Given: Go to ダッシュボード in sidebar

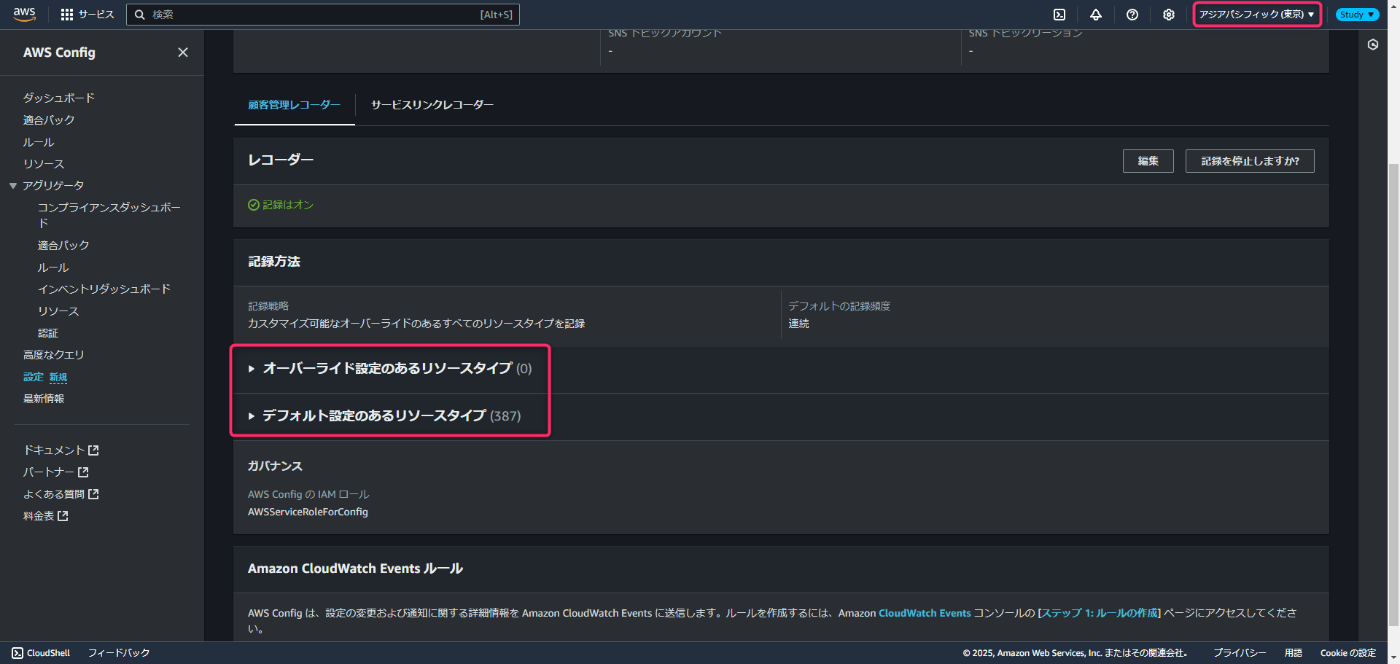Looking at the screenshot, I should click(x=59, y=98).
